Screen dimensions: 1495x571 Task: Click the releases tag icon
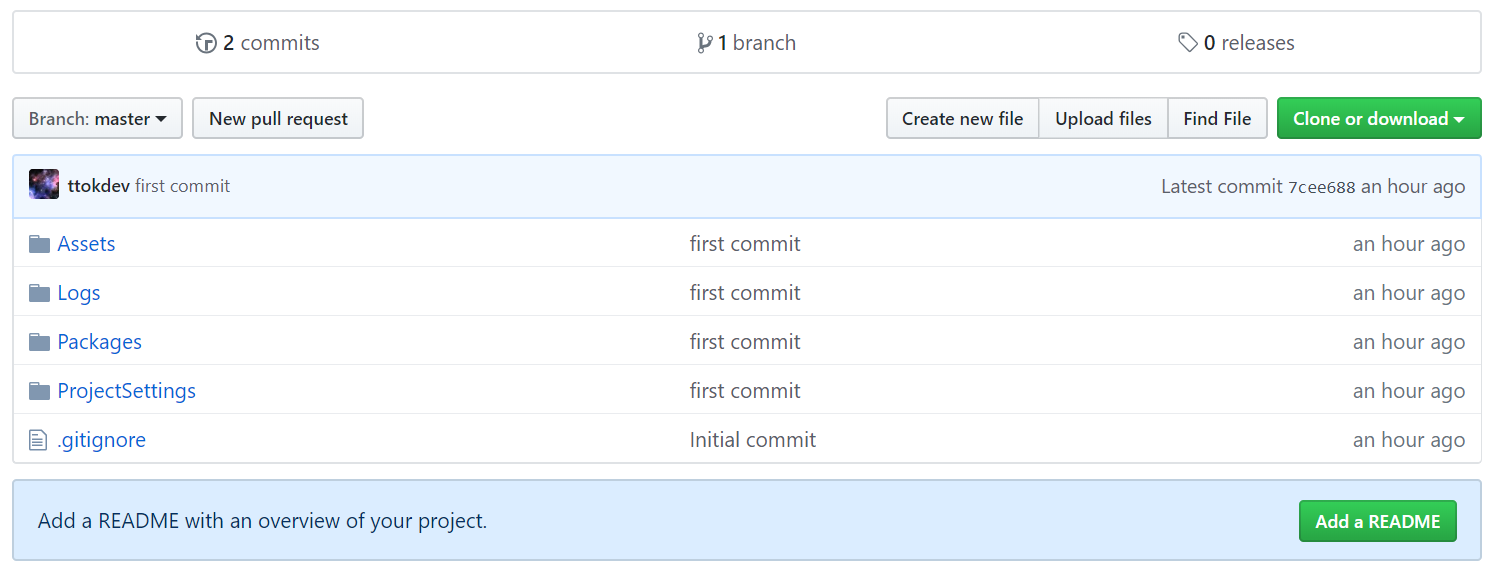click(x=1187, y=43)
